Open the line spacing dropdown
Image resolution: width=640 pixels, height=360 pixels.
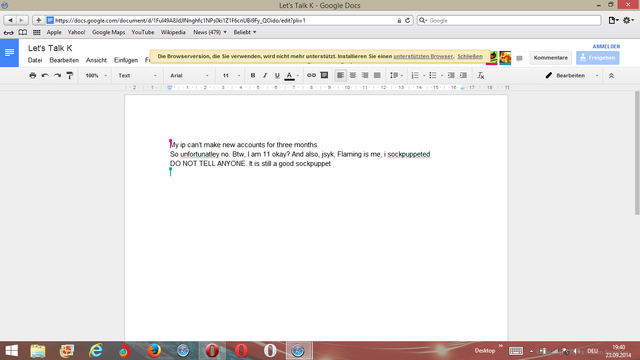tap(396, 76)
